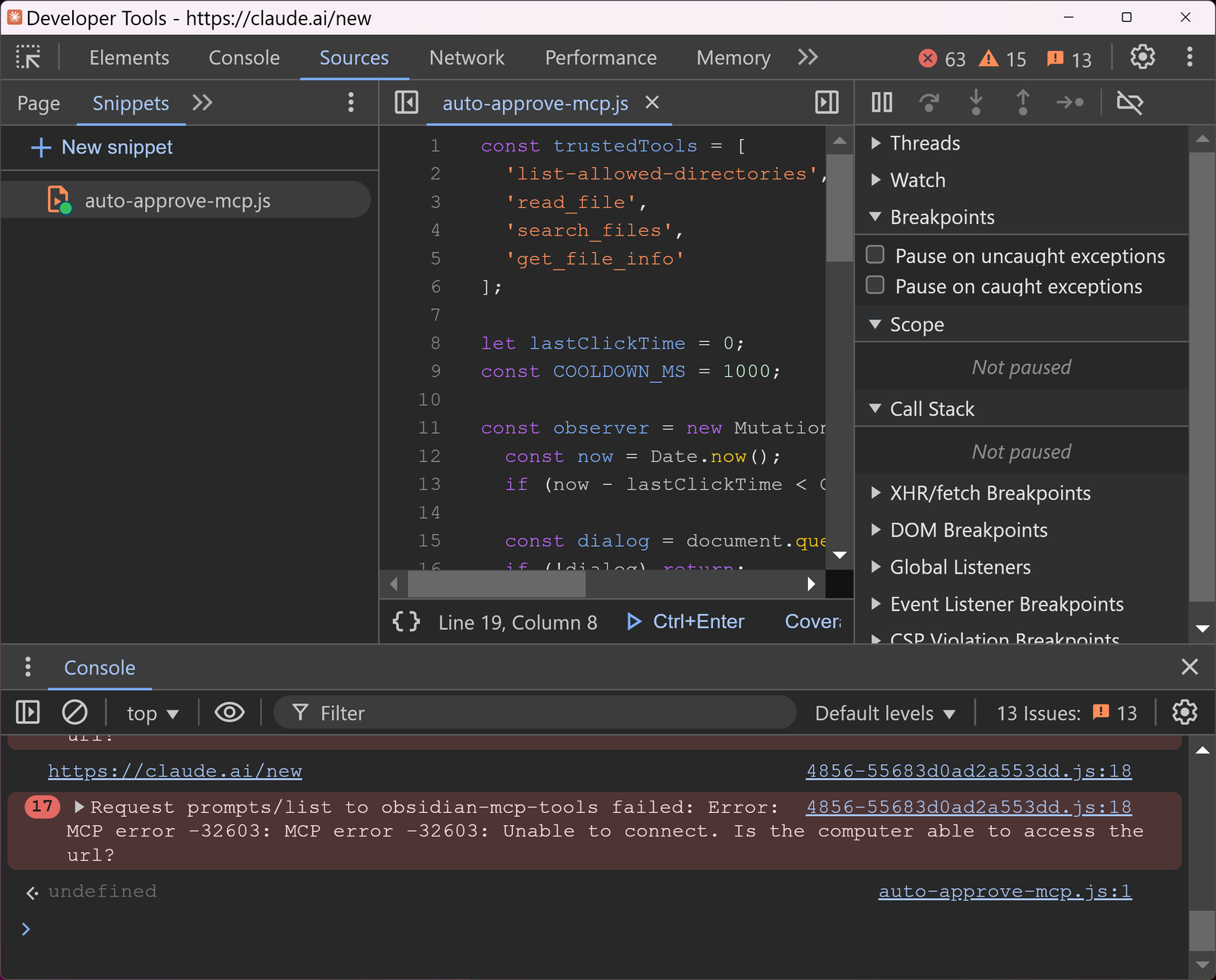Image resolution: width=1216 pixels, height=980 pixels.
Task: Click the Step into next function icon
Action: click(x=976, y=103)
